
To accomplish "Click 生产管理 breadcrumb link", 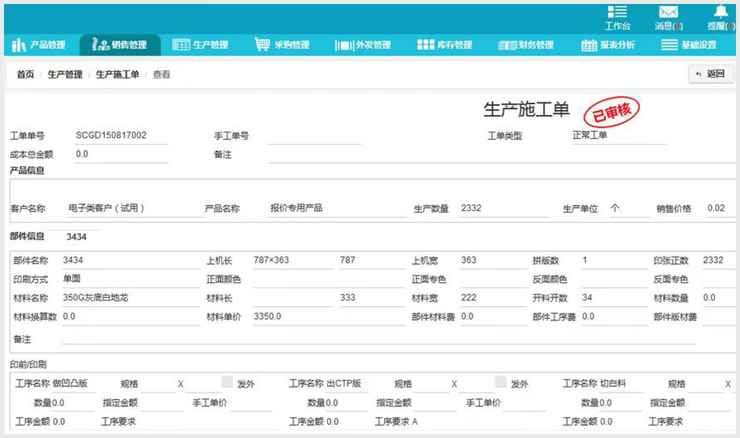I will coord(65,75).
